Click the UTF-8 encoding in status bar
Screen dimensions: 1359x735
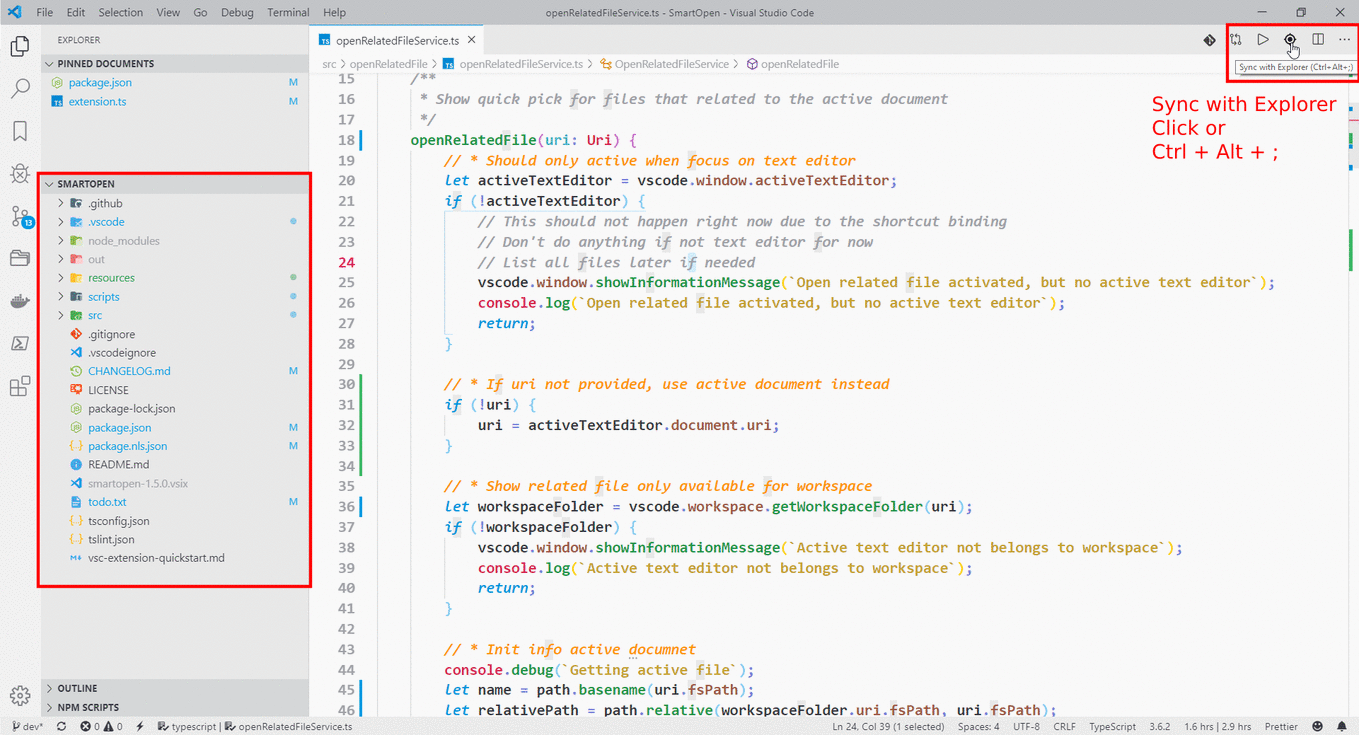pyautogui.click(x=1026, y=727)
